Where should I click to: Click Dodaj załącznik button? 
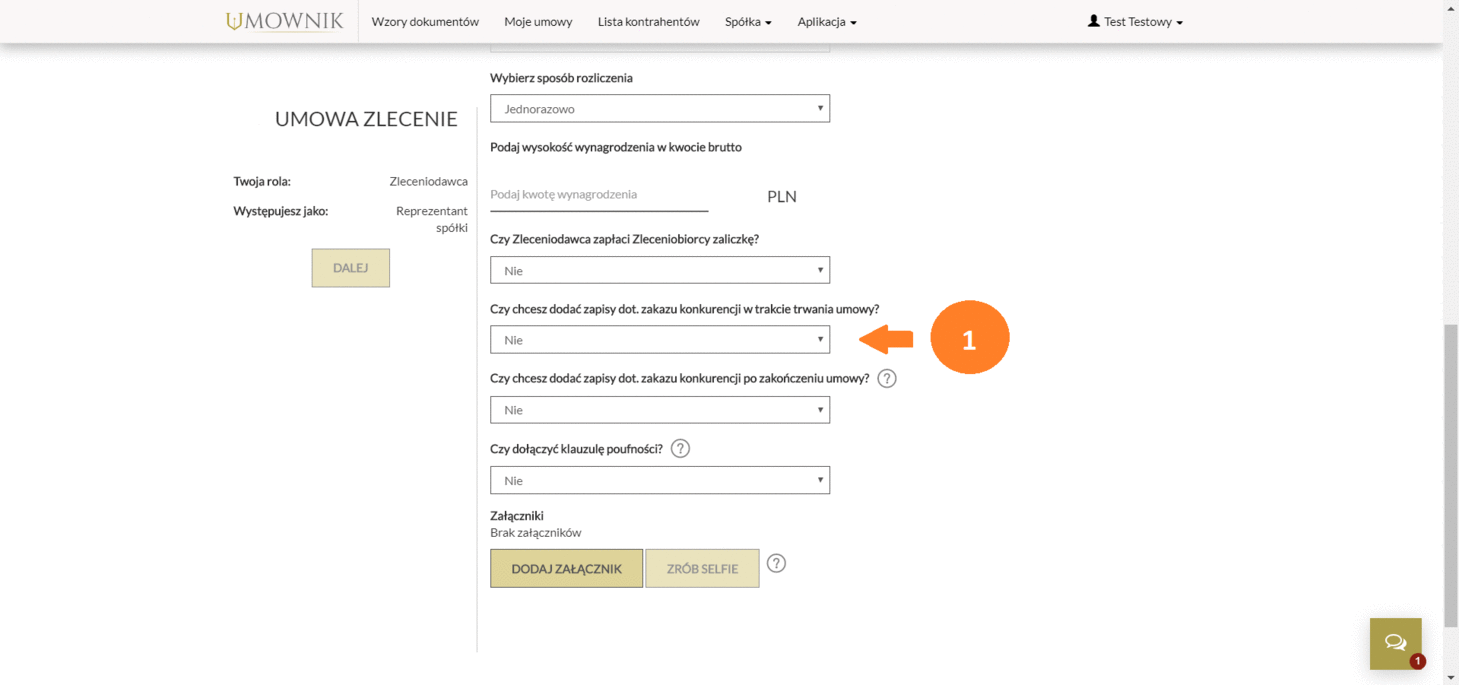coord(566,568)
